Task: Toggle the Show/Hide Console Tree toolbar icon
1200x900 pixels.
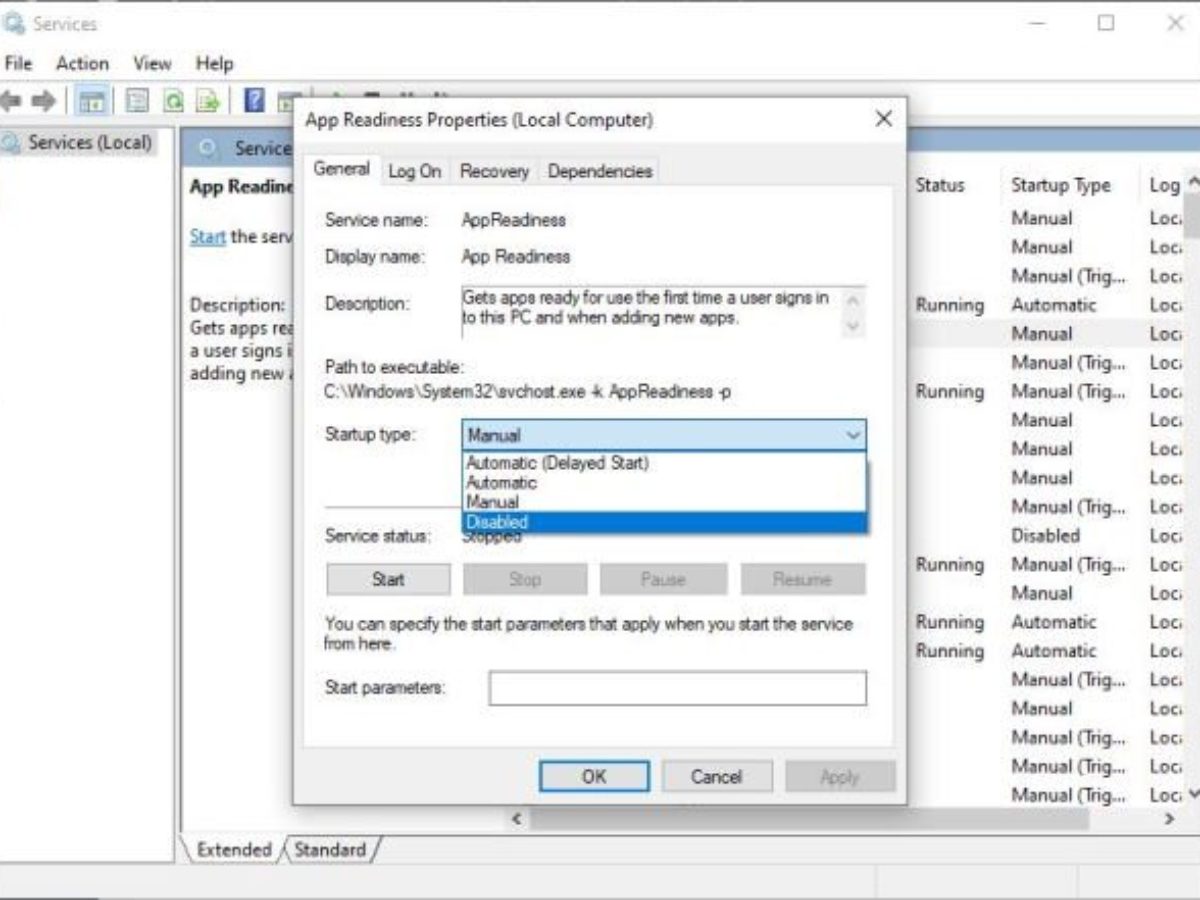Action: (x=93, y=100)
